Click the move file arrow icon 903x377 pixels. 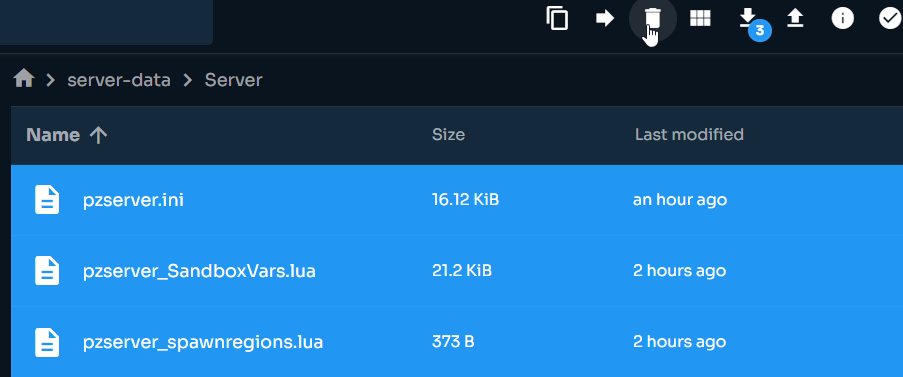[x=605, y=18]
